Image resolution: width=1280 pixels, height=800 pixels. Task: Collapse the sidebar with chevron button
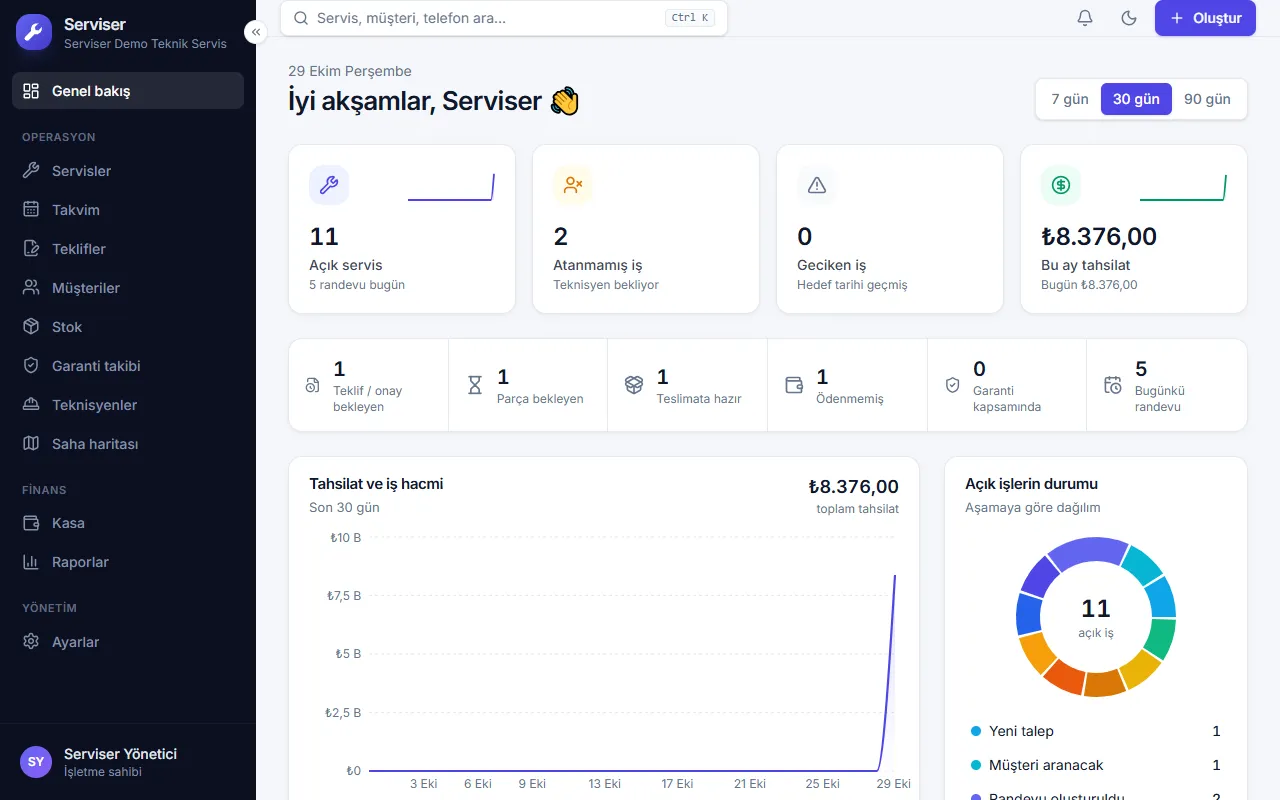click(256, 32)
